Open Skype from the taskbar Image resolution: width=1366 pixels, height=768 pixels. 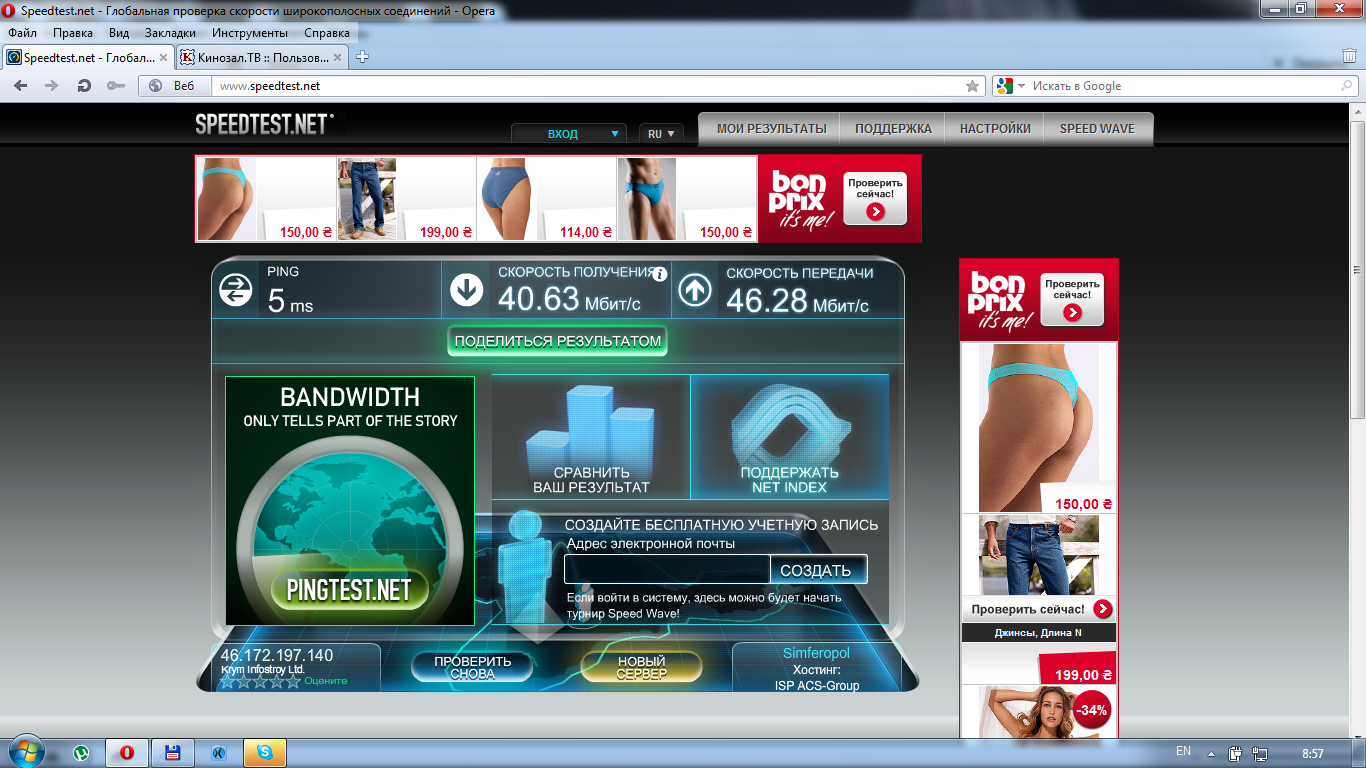265,752
